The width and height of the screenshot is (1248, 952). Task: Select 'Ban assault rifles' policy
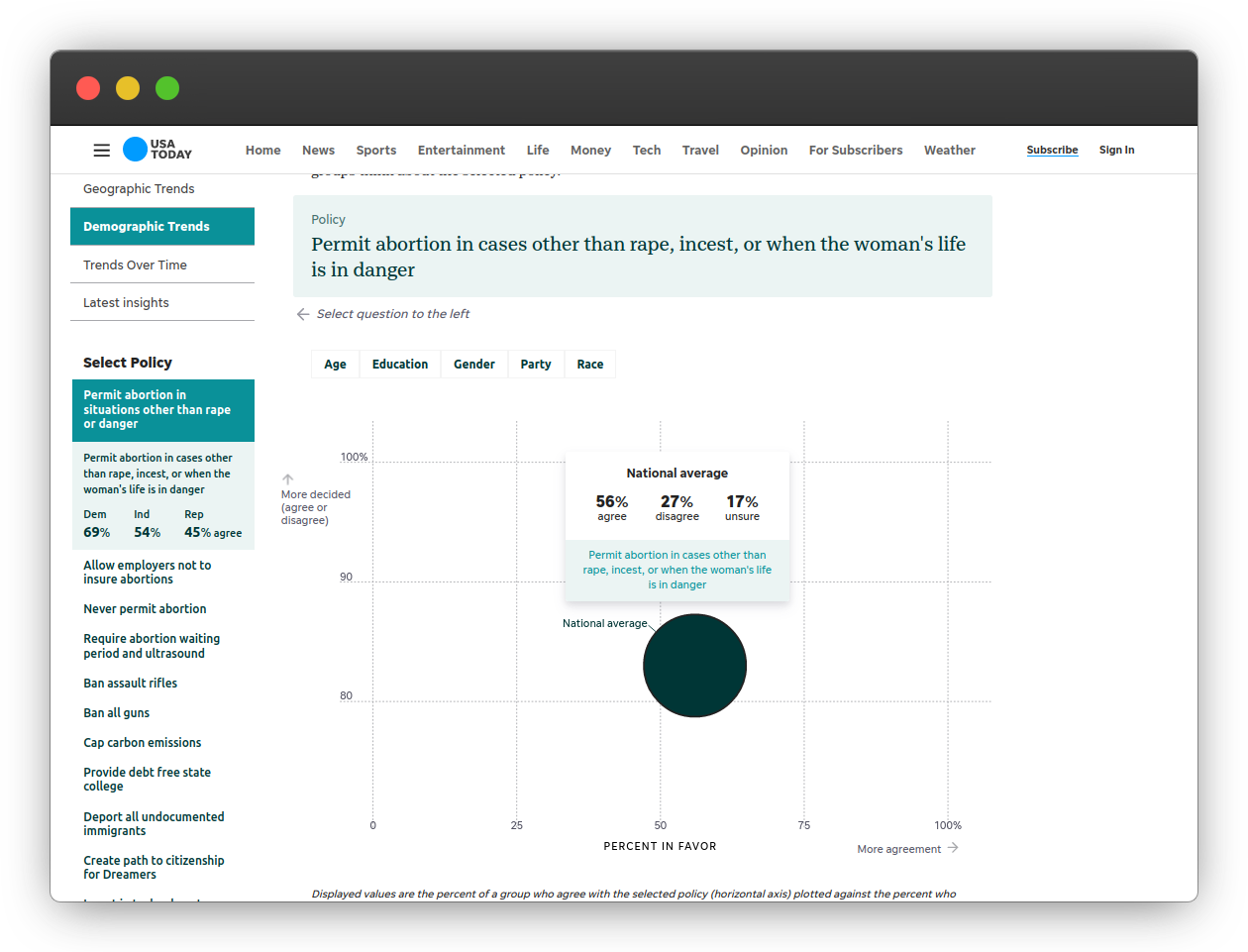click(131, 683)
